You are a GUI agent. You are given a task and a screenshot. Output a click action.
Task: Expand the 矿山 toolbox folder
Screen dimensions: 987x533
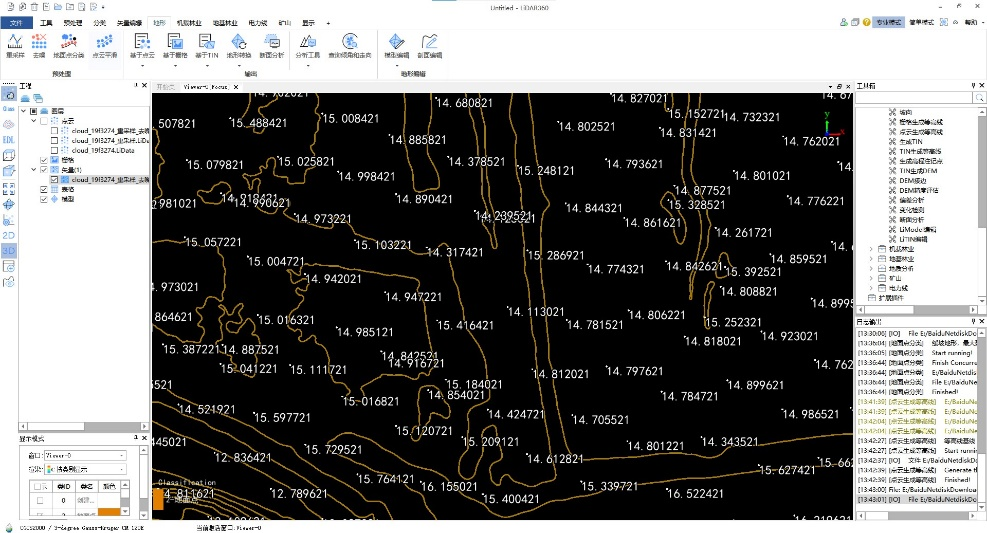click(x=871, y=278)
